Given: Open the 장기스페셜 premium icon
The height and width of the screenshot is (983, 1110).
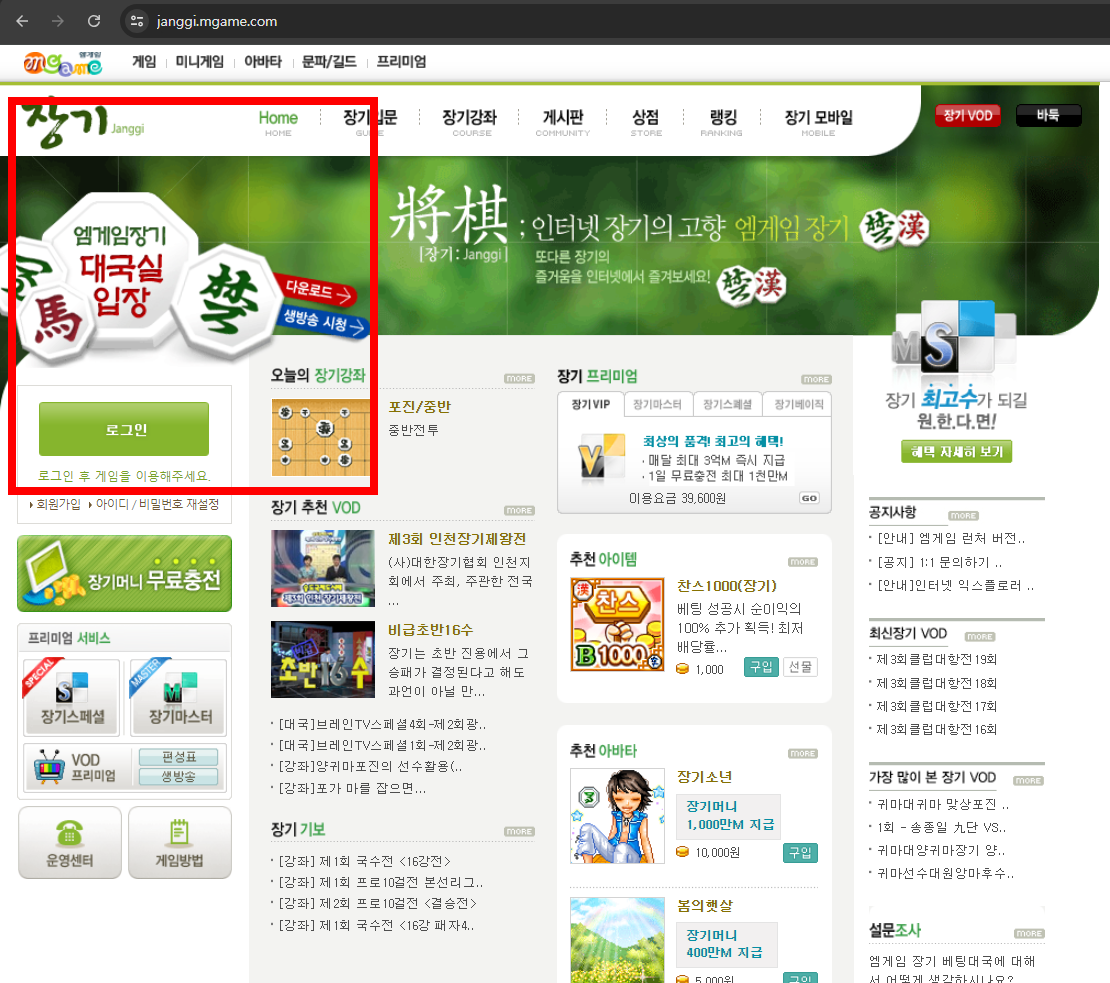Looking at the screenshot, I should [x=72, y=698].
